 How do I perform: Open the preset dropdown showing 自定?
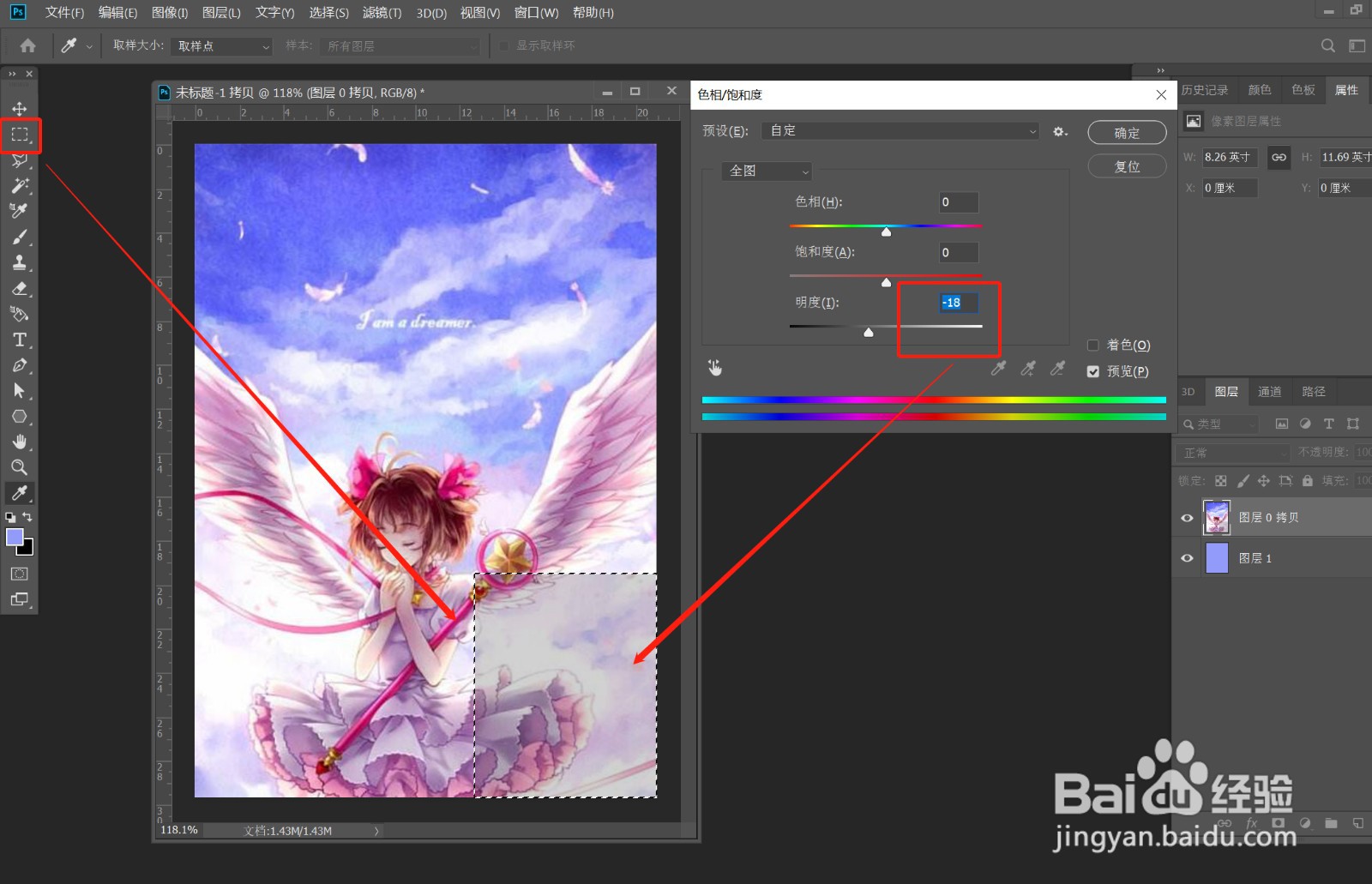[900, 131]
